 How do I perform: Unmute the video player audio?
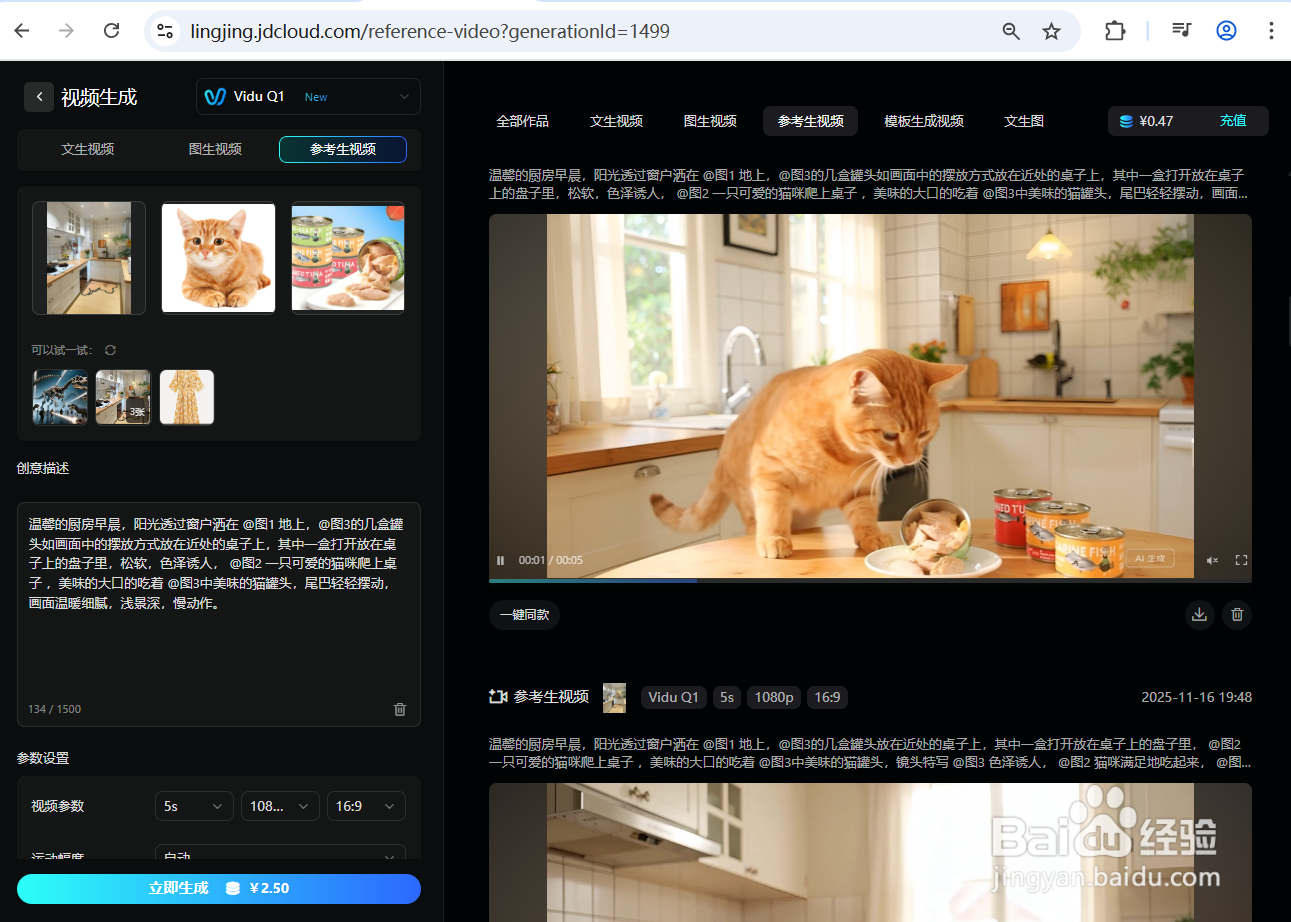click(x=1211, y=560)
